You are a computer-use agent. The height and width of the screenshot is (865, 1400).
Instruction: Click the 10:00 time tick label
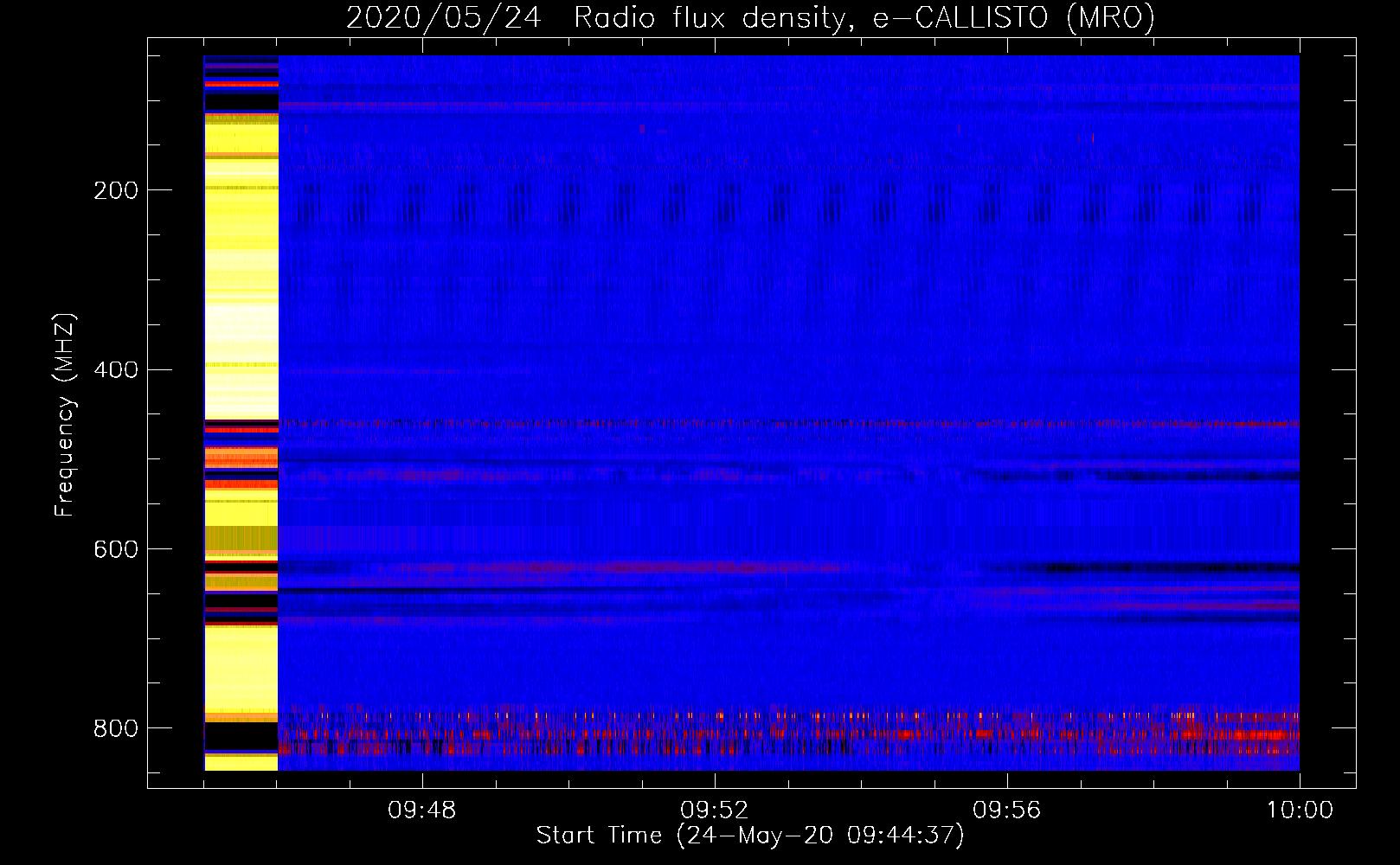(x=1300, y=811)
